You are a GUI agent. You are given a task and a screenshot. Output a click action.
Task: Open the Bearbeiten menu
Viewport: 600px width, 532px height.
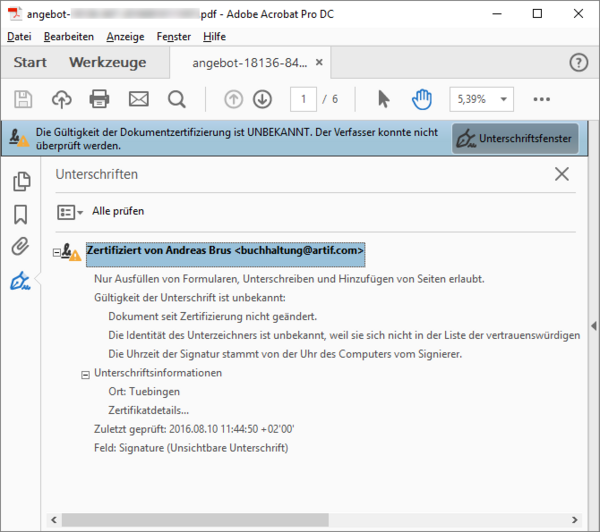pos(69,37)
